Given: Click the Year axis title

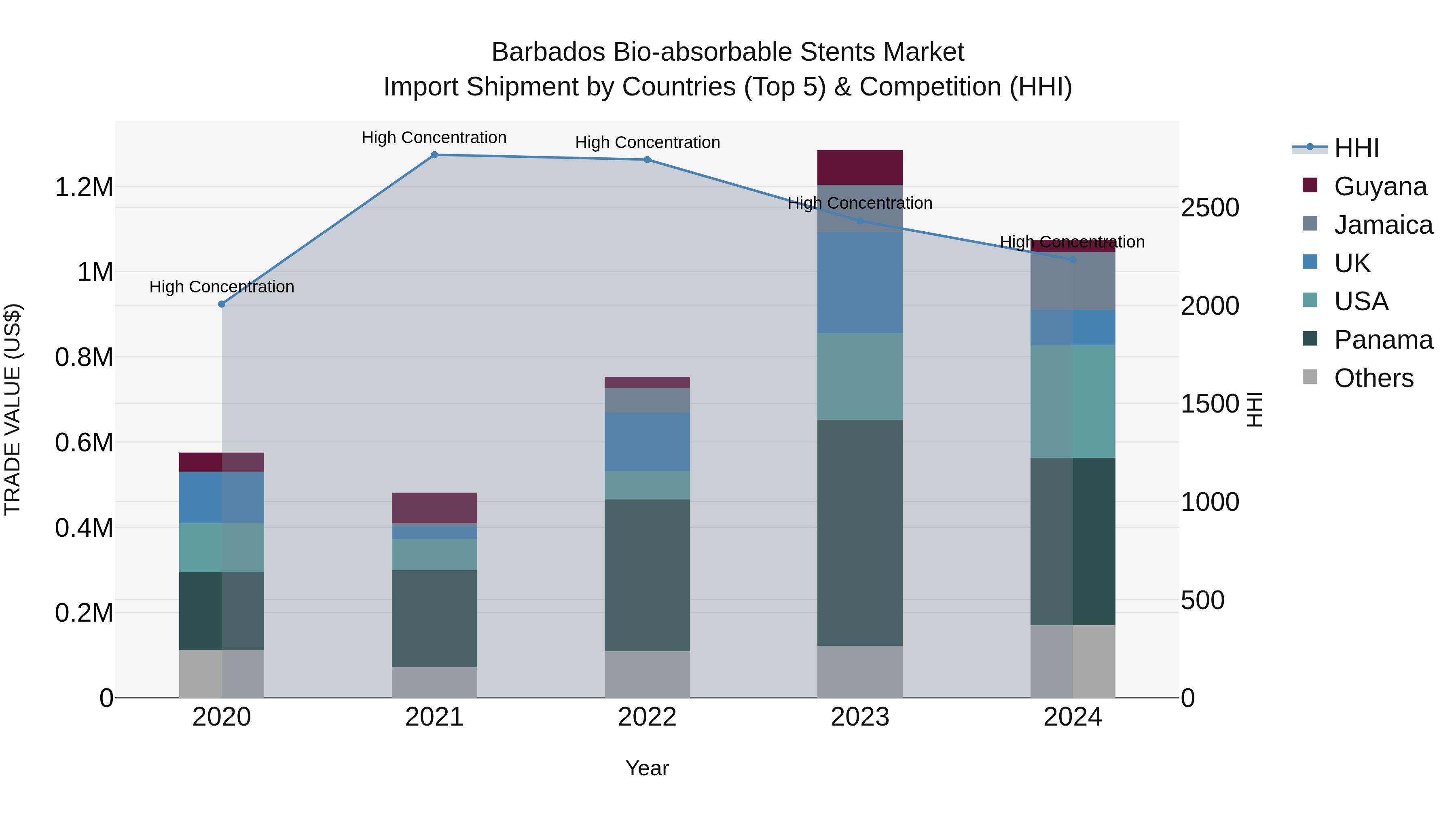Looking at the screenshot, I should 647,769.
